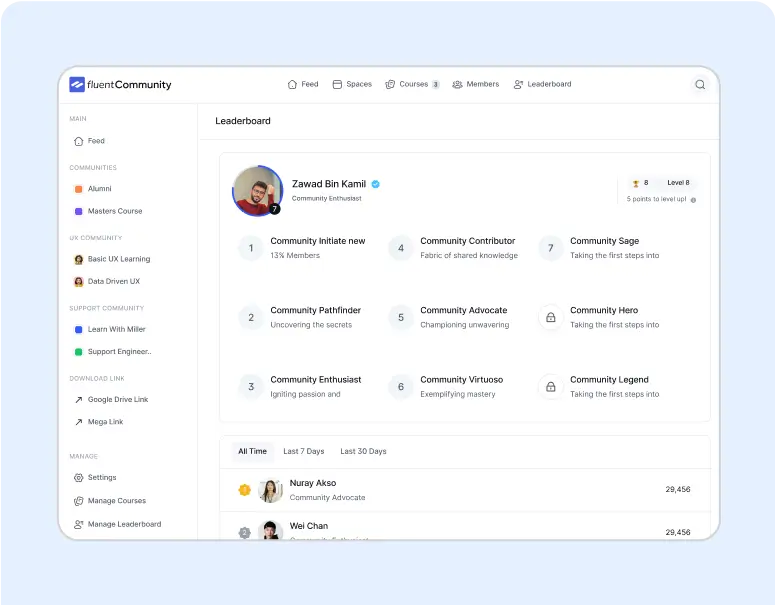
Task: Click Zawad Bin Kamil profile photo
Action: tap(258, 190)
